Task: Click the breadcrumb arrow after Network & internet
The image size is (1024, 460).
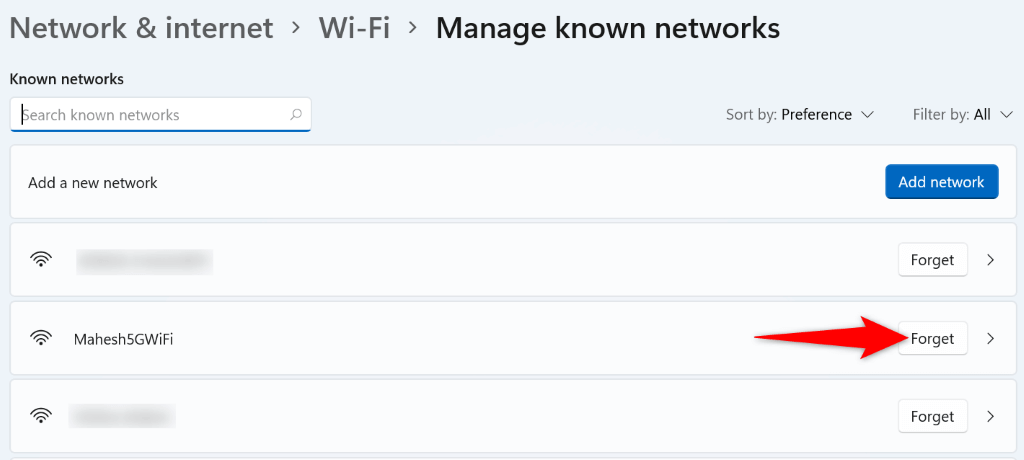Action: click(296, 28)
